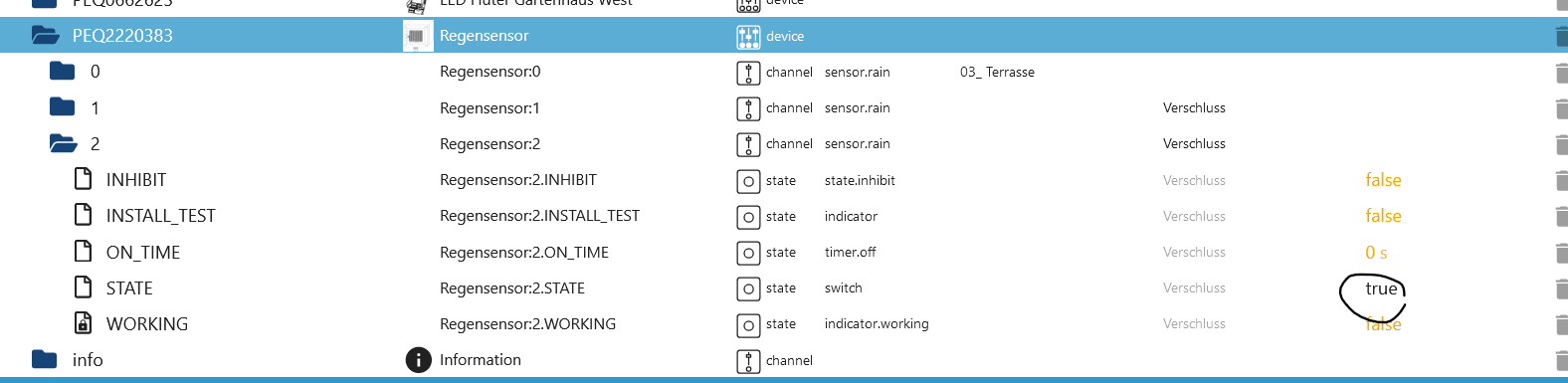Click the Information circle icon
Viewport: 1568px width, 383px height.
pos(418,360)
